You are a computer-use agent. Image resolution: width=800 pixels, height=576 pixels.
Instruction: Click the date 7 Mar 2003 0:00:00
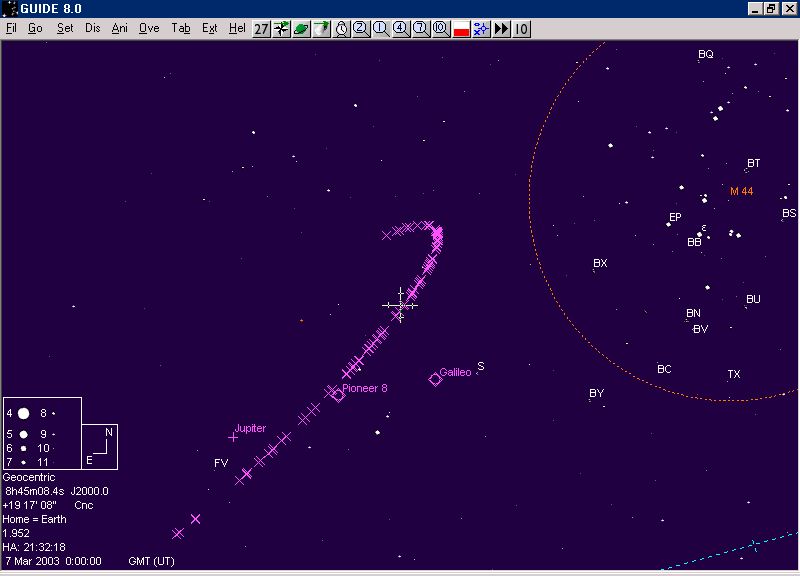tap(53, 561)
